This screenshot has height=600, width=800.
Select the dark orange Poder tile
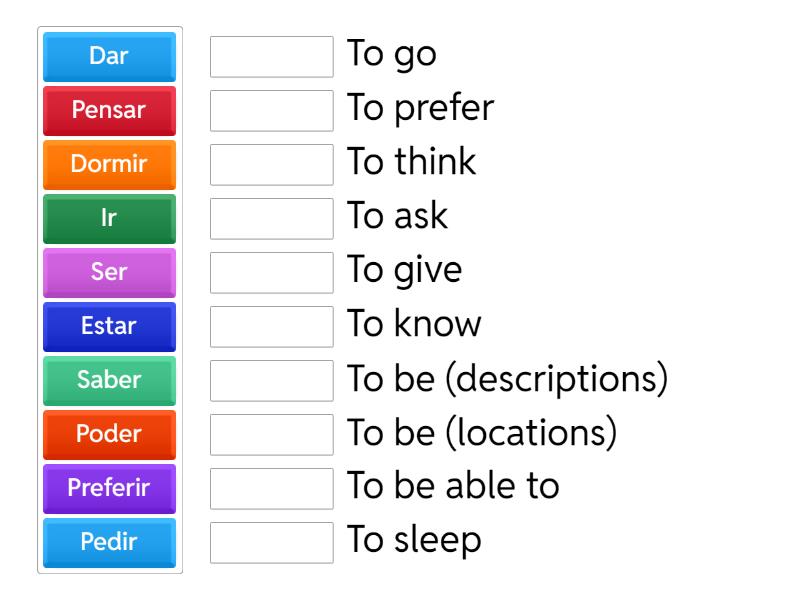pyautogui.click(x=108, y=435)
